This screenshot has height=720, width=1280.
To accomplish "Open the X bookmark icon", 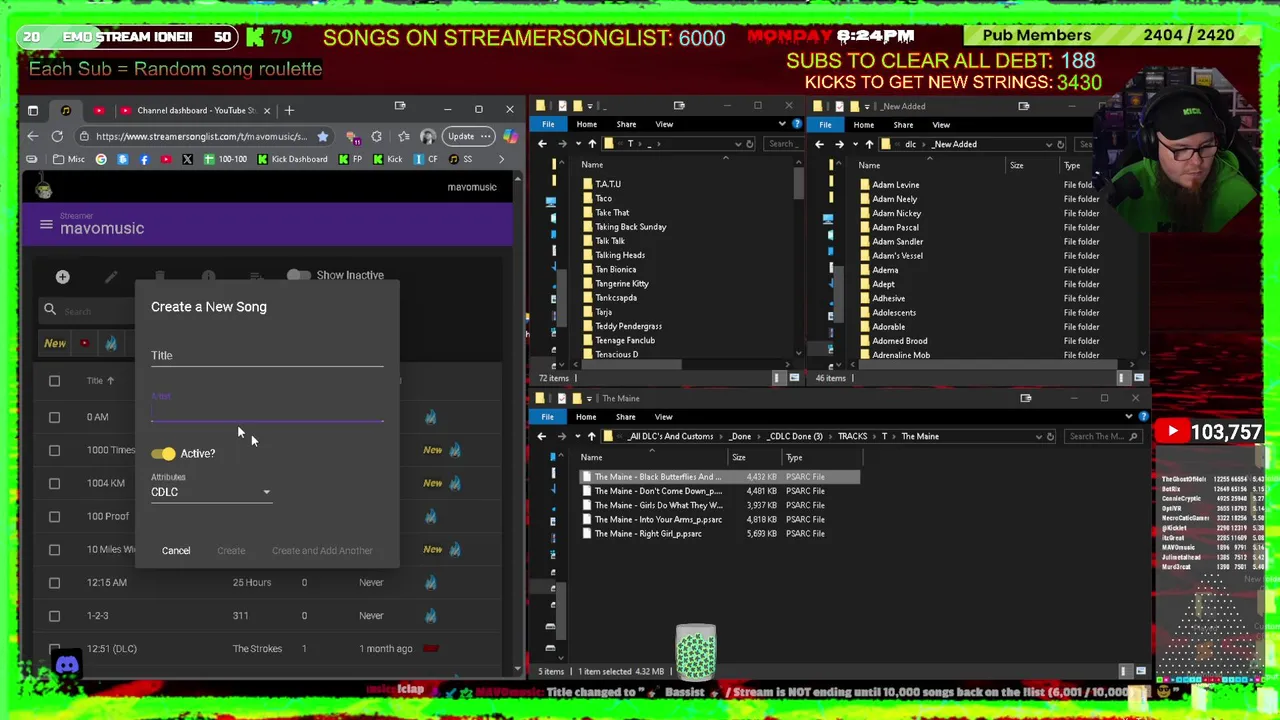I will coord(187,159).
